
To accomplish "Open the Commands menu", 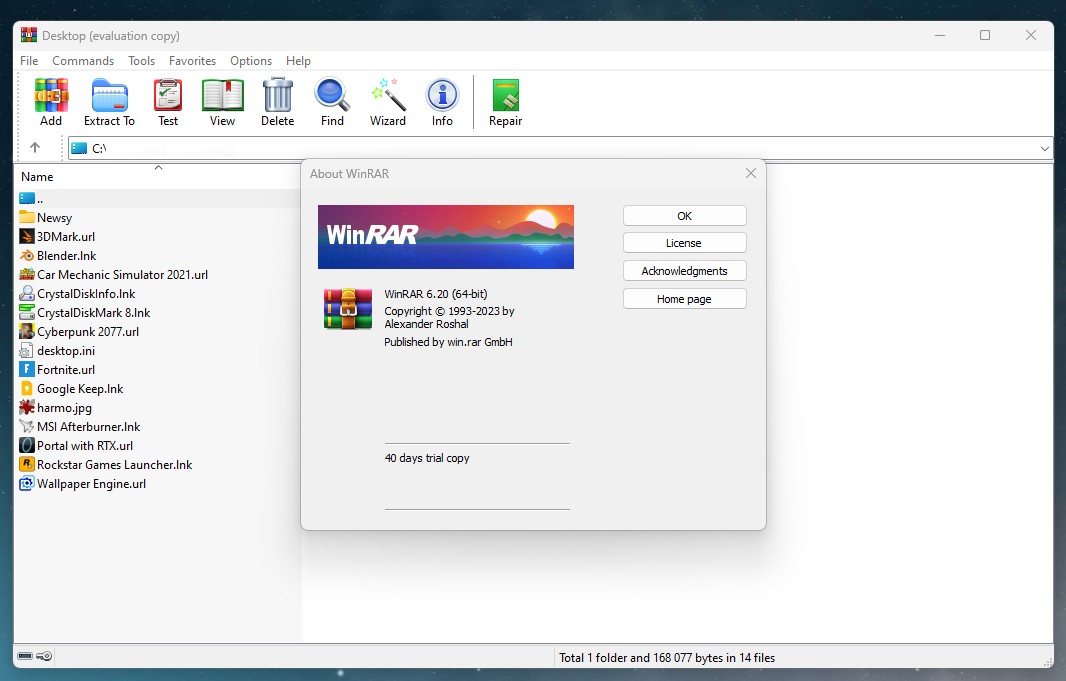I will (x=83, y=60).
